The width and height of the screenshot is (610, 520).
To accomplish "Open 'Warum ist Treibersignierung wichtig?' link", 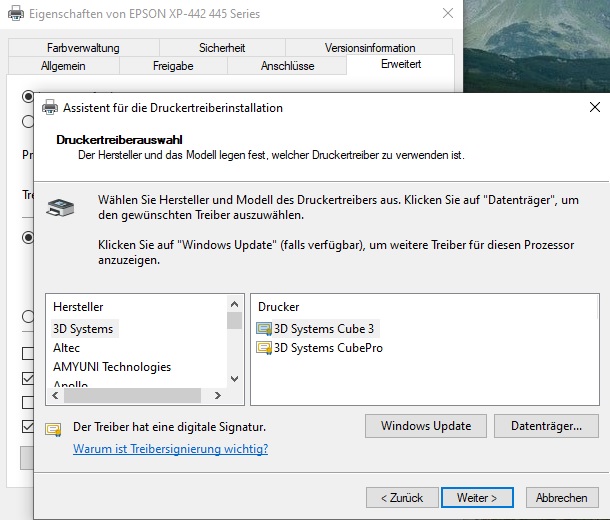I will [170, 449].
